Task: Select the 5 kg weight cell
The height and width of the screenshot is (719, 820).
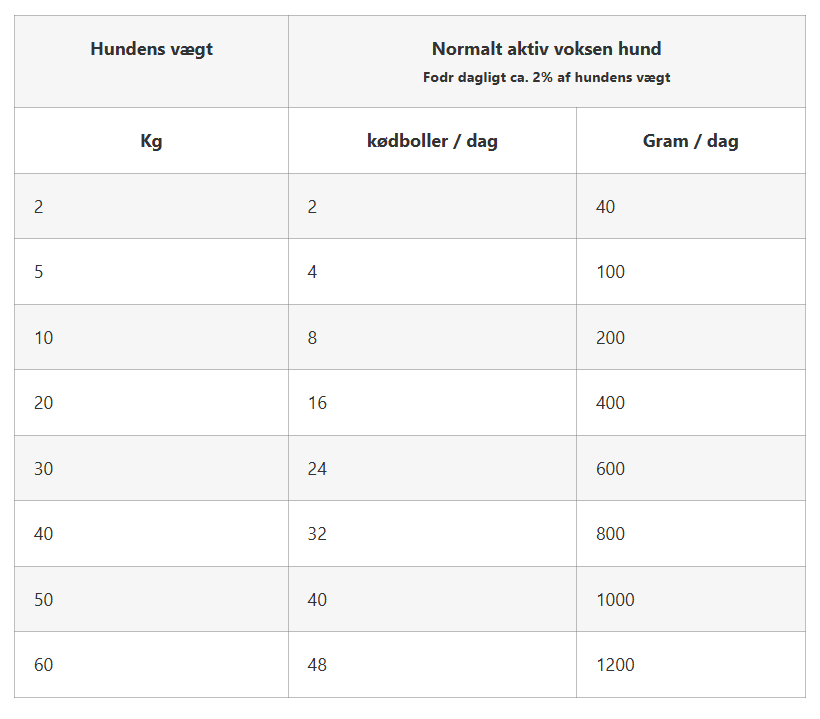Action: point(151,272)
